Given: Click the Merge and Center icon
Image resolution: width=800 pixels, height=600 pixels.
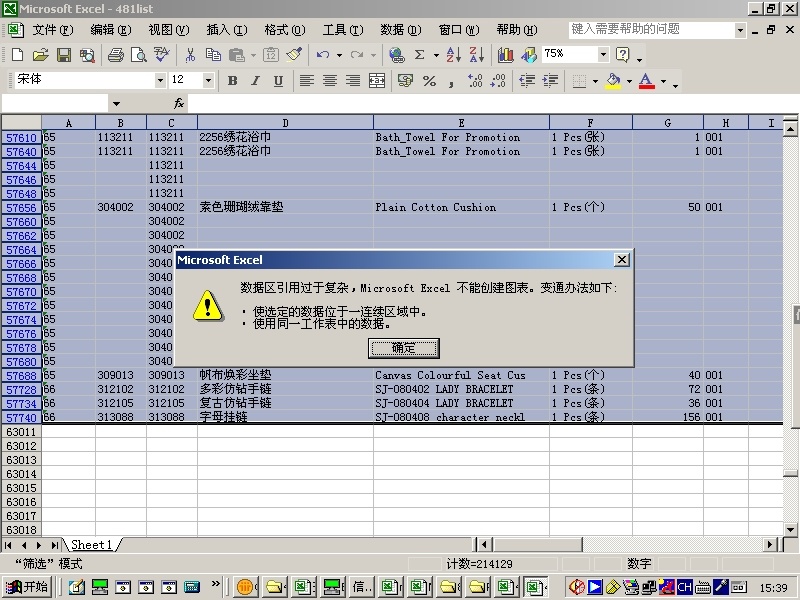Looking at the screenshot, I should click(377, 81).
